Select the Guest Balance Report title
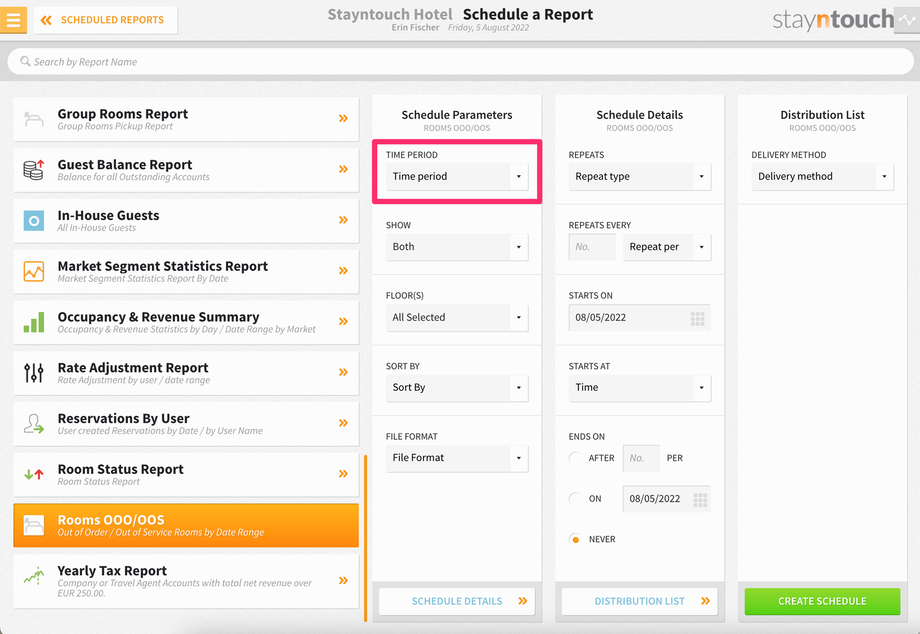The height and width of the screenshot is (634, 920). point(125,165)
